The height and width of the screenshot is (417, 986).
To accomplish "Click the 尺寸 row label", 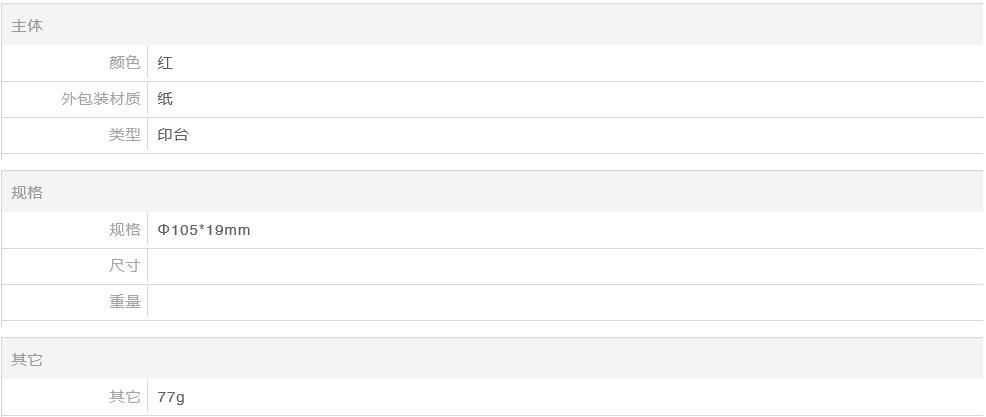I will pos(125,266).
